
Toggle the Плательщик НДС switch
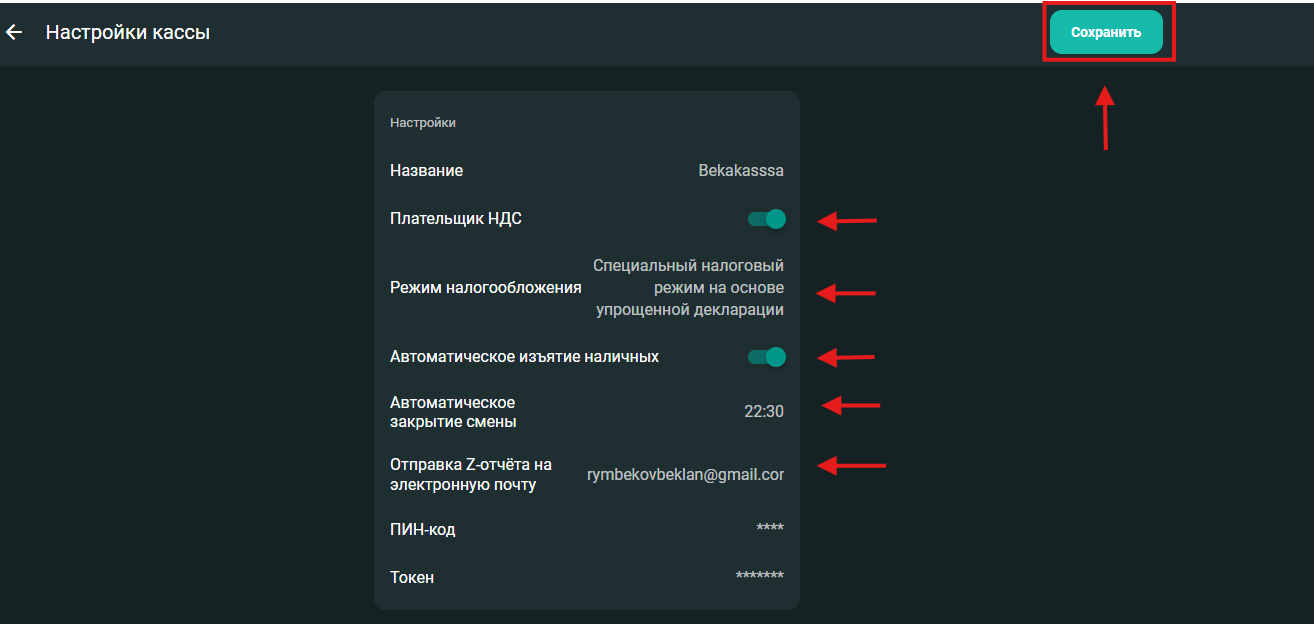[767, 219]
